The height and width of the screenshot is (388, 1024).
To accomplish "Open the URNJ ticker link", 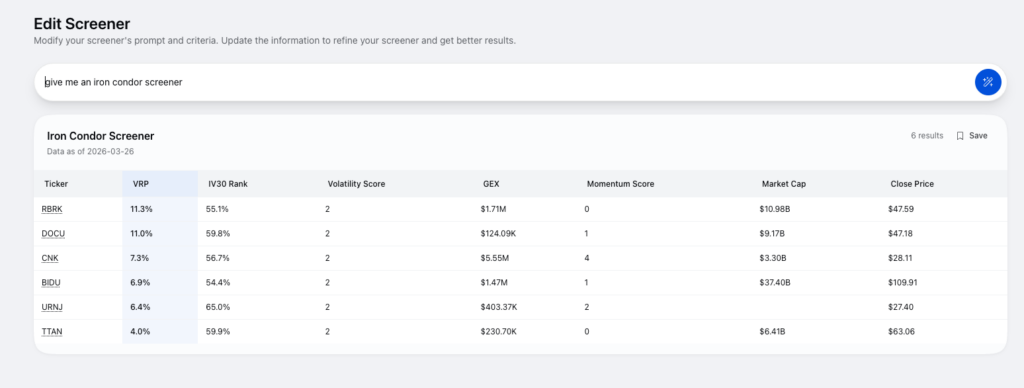I will pos(52,307).
